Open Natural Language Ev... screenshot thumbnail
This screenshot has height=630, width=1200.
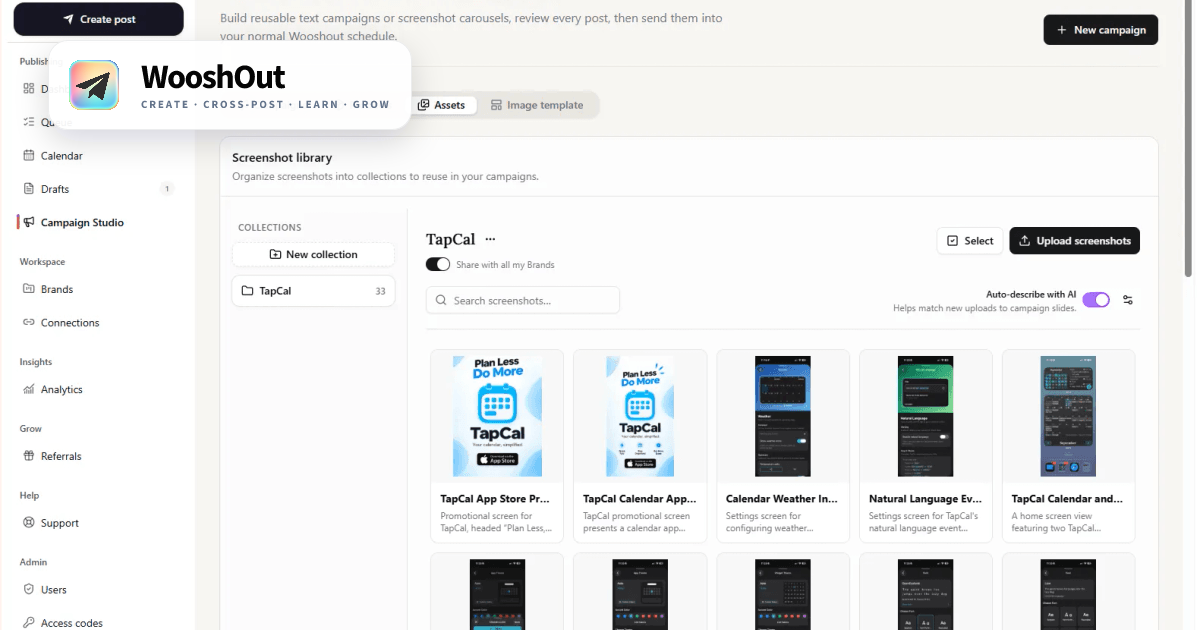pos(926,416)
